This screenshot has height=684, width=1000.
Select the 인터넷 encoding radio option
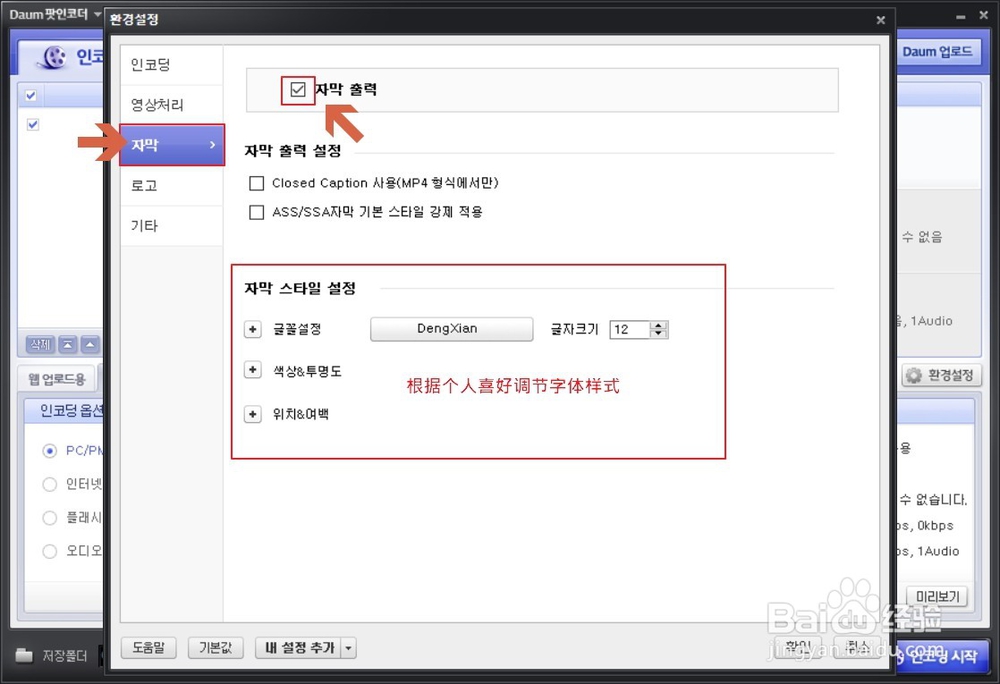(49, 484)
